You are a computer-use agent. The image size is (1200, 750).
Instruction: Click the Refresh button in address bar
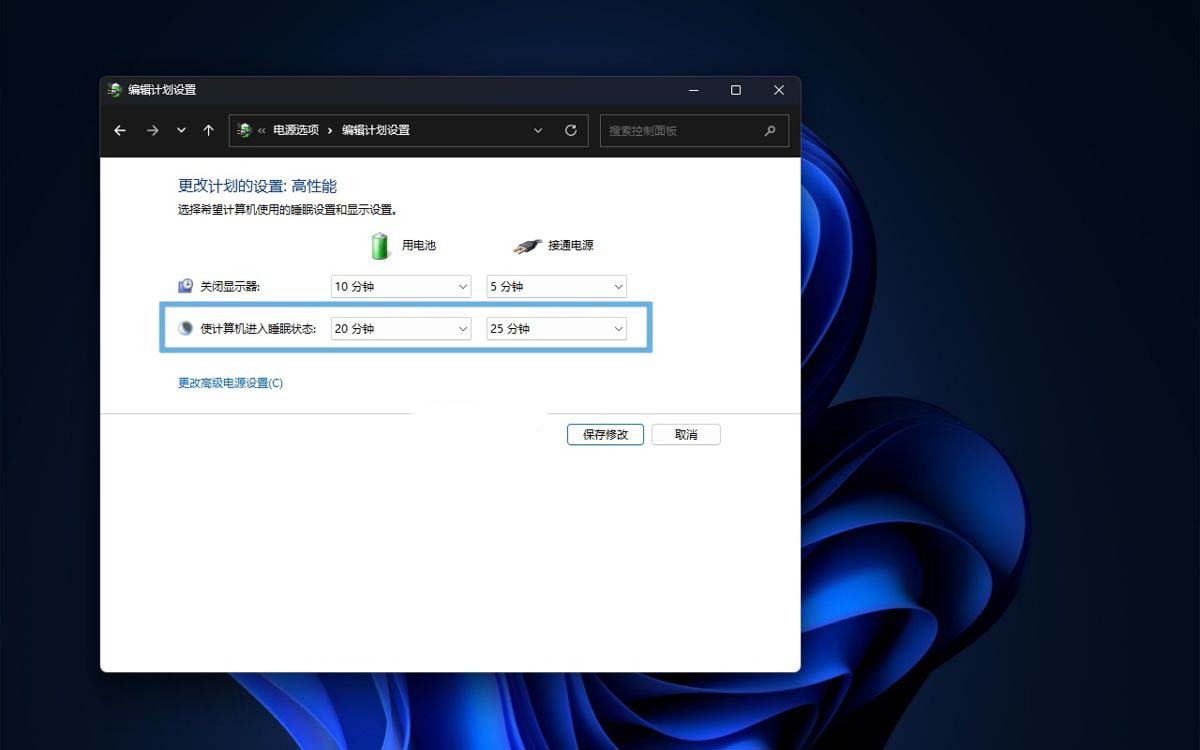(571, 130)
